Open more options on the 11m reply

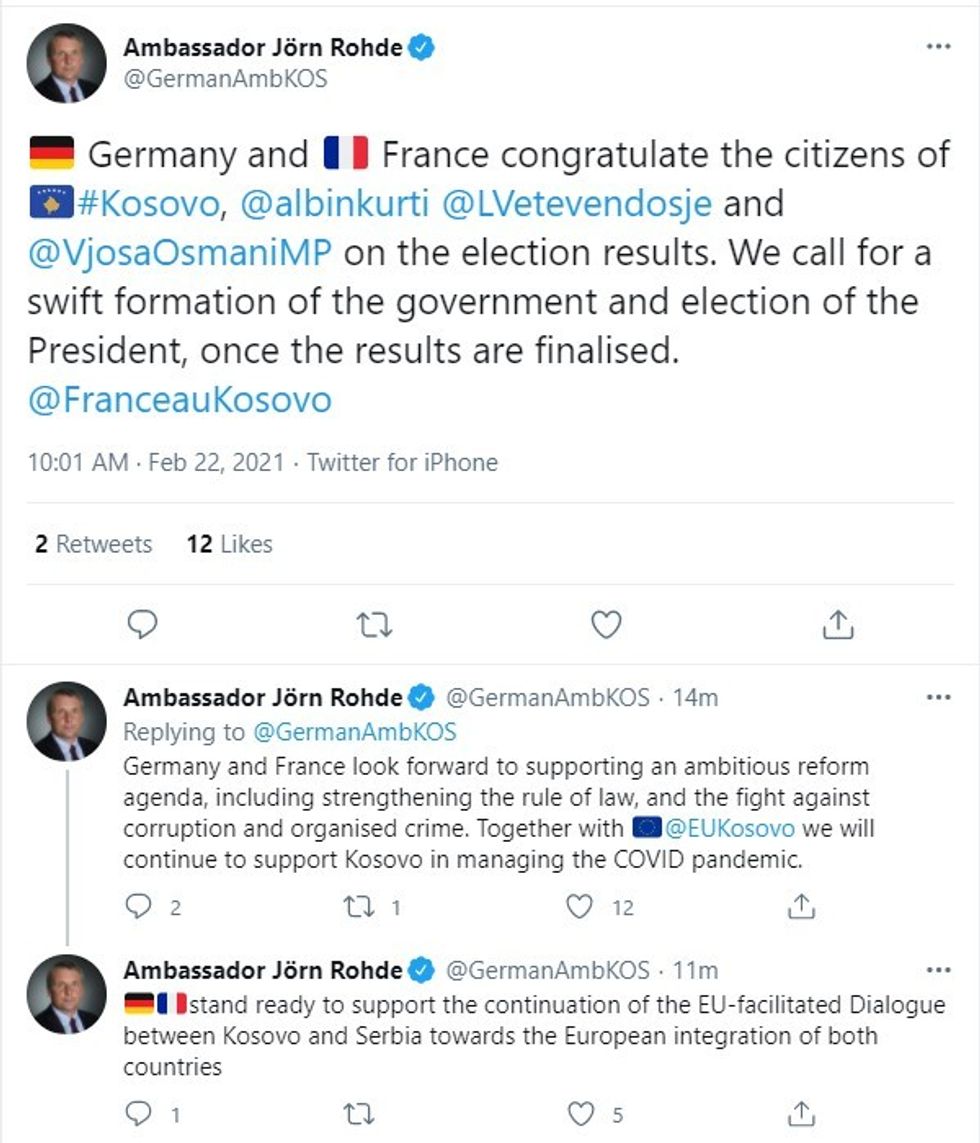click(937, 970)
